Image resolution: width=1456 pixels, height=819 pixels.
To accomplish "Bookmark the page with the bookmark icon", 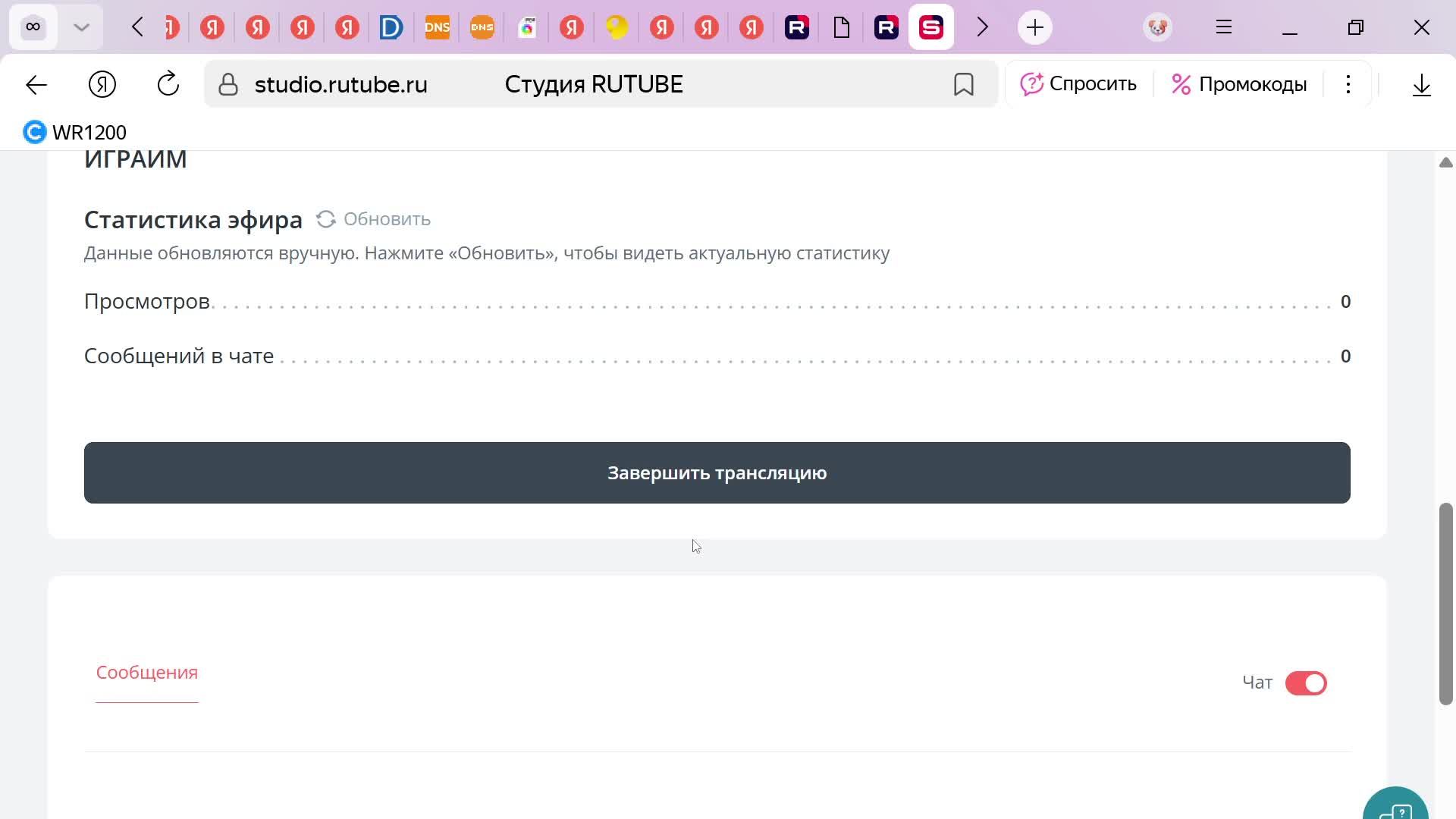I will click(963, 84).
